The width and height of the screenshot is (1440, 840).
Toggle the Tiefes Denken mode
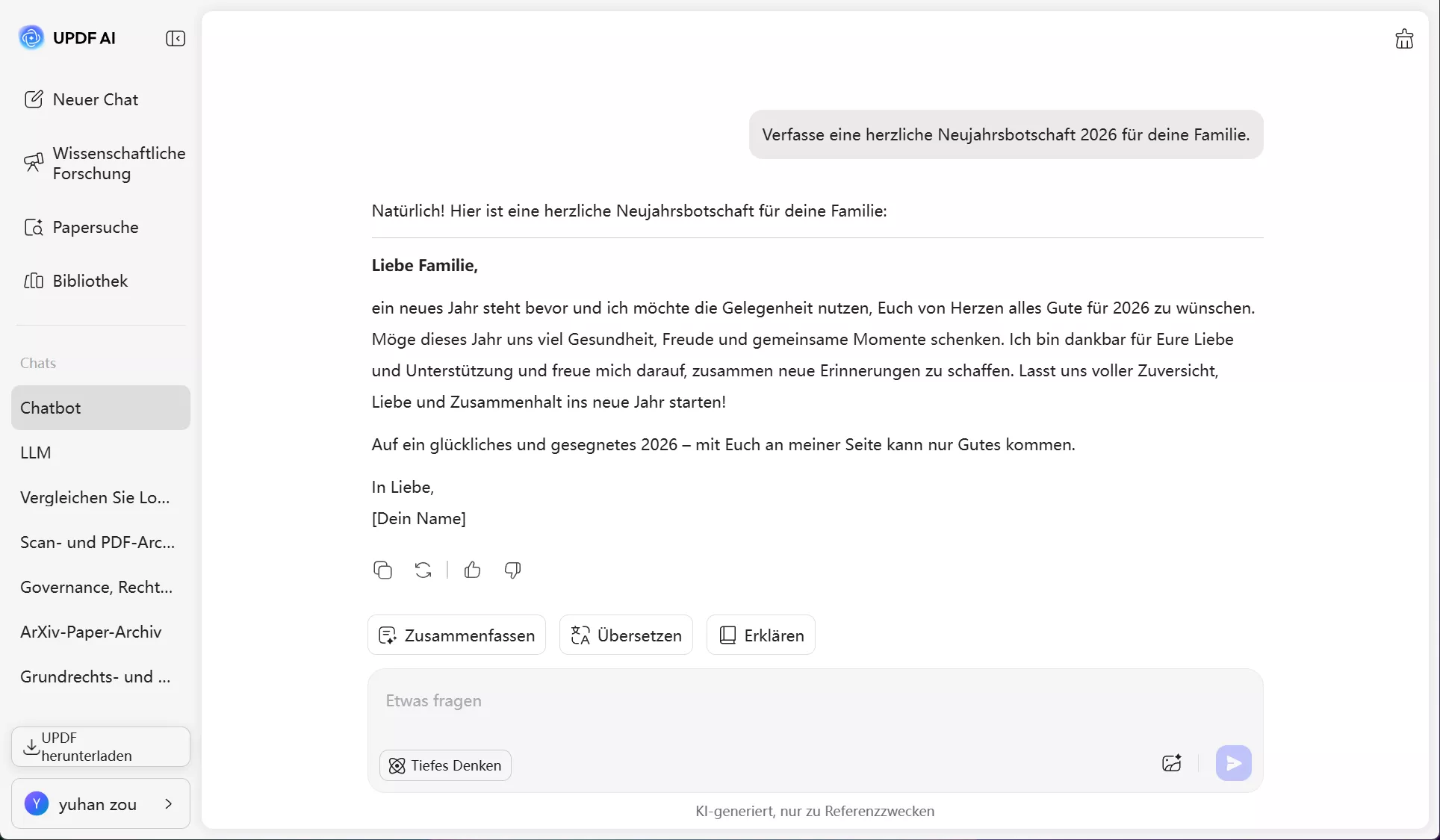pyautogui.click(x=444, y=765)
